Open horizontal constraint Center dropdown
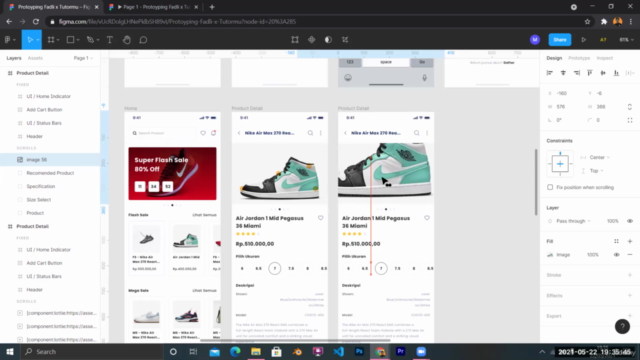The height and width of the screenshot is (360, 640). point(599,157)
